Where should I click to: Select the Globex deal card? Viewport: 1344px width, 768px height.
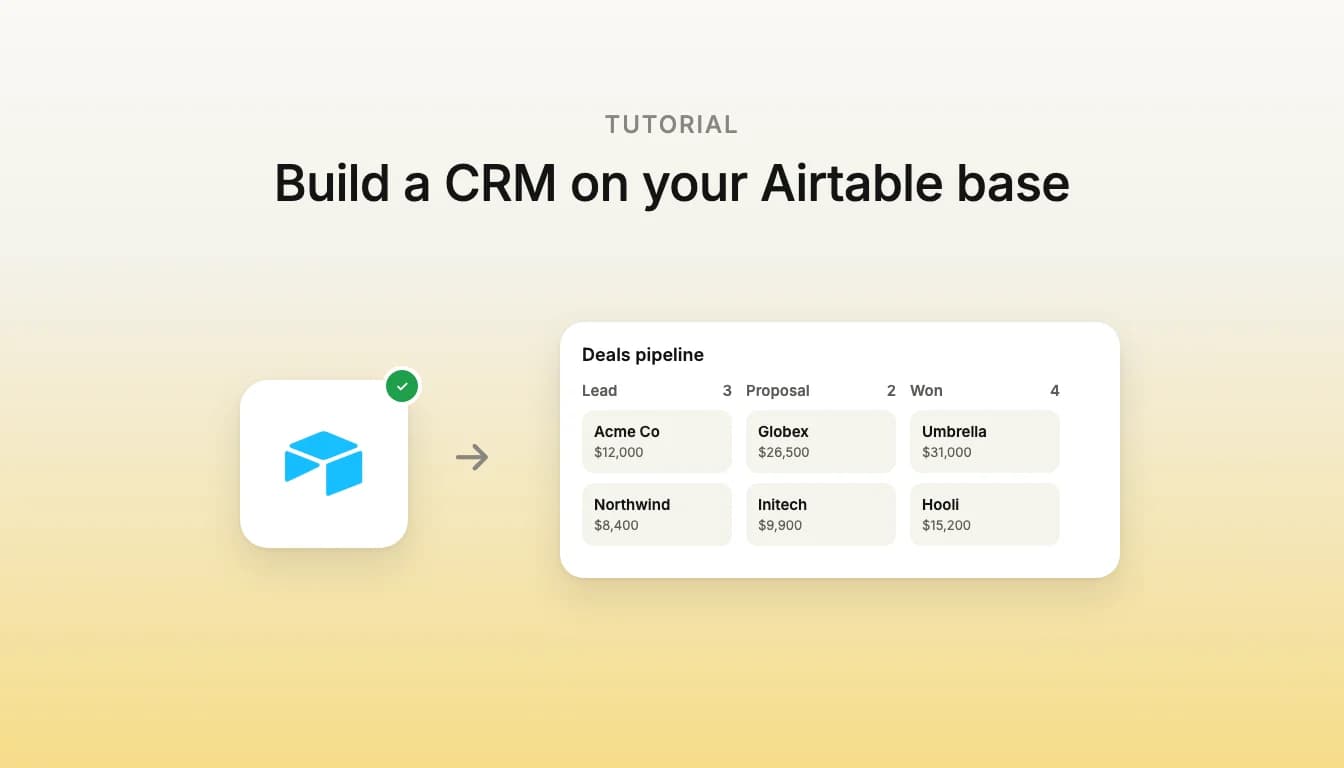(x=821, y=441)
